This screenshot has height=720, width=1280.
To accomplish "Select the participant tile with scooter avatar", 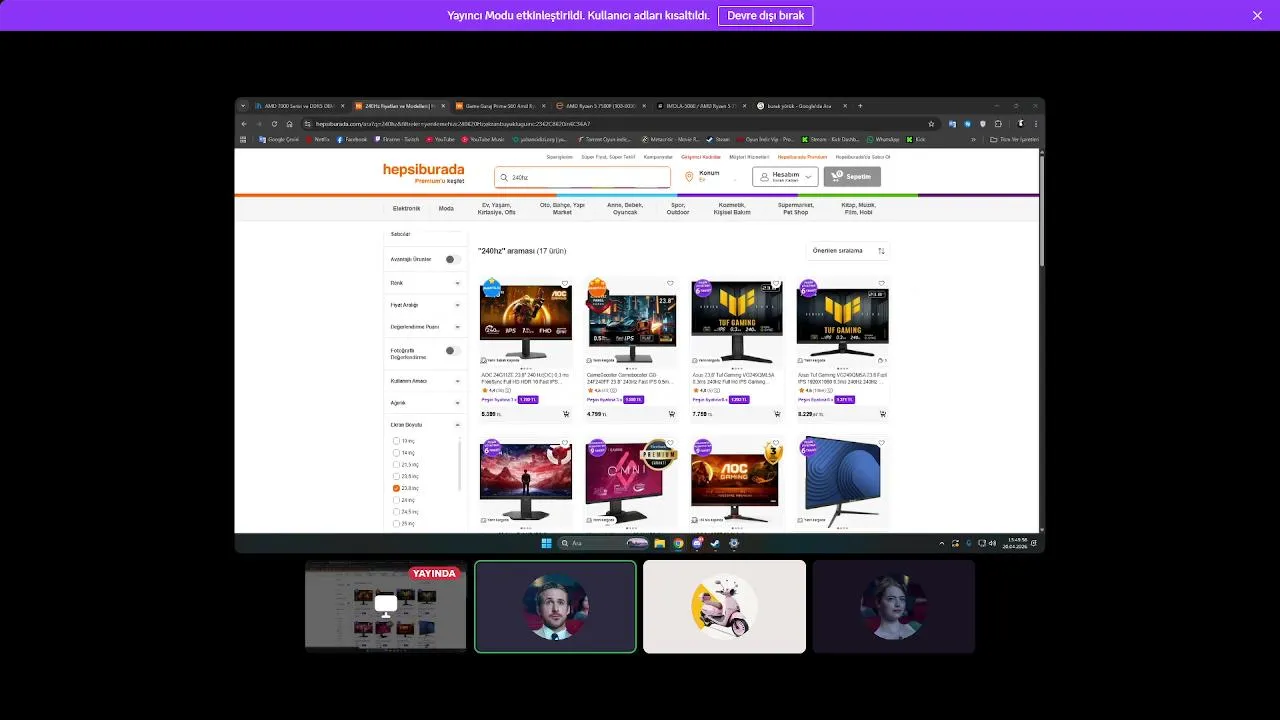I will coord(724,606).
